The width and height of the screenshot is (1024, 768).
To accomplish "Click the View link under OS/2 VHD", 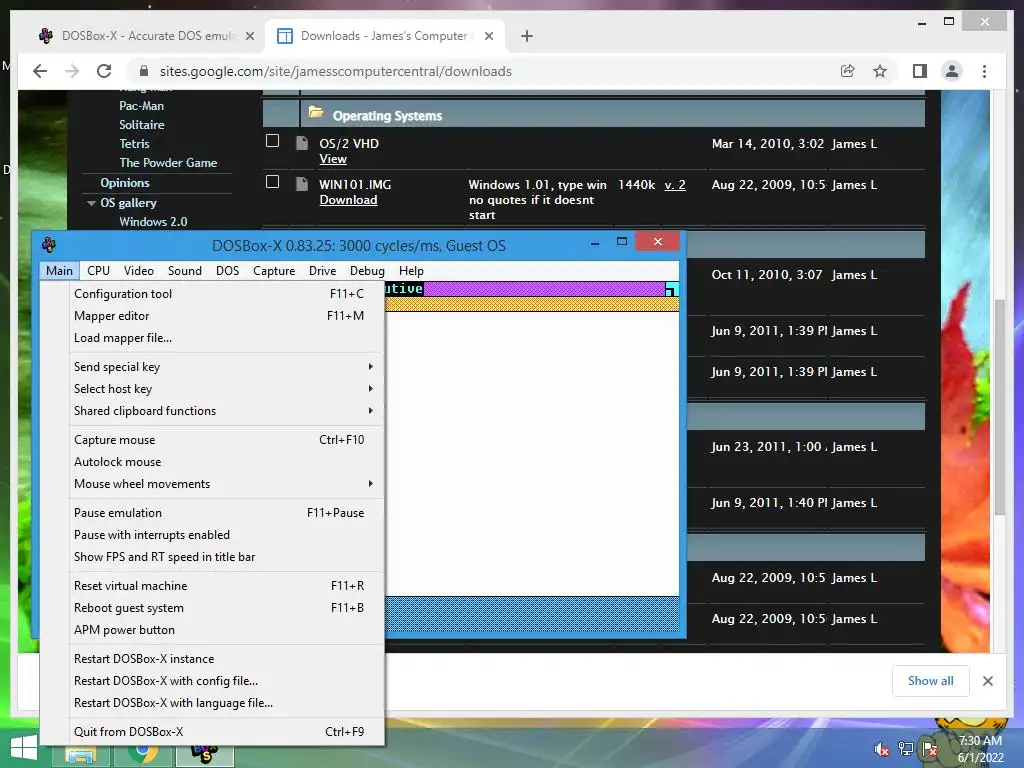I will [x=333, y=159].
